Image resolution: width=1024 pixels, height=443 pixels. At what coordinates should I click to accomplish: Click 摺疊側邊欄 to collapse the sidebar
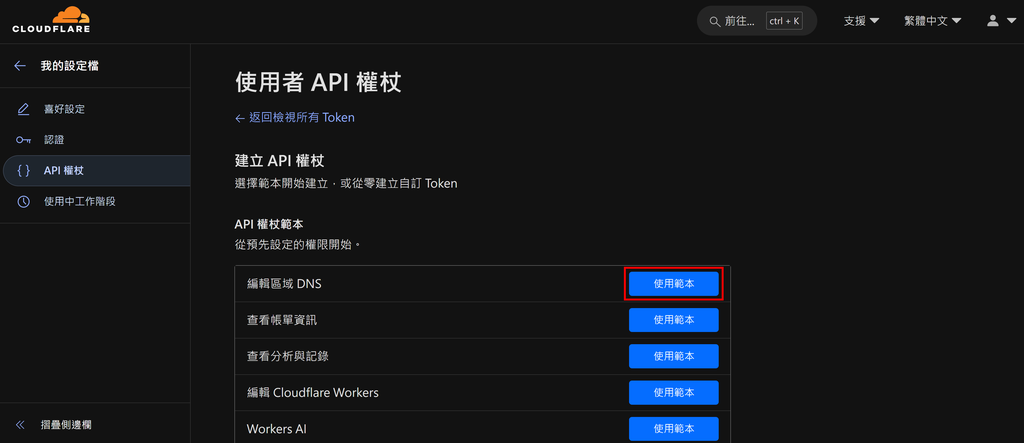66,425
